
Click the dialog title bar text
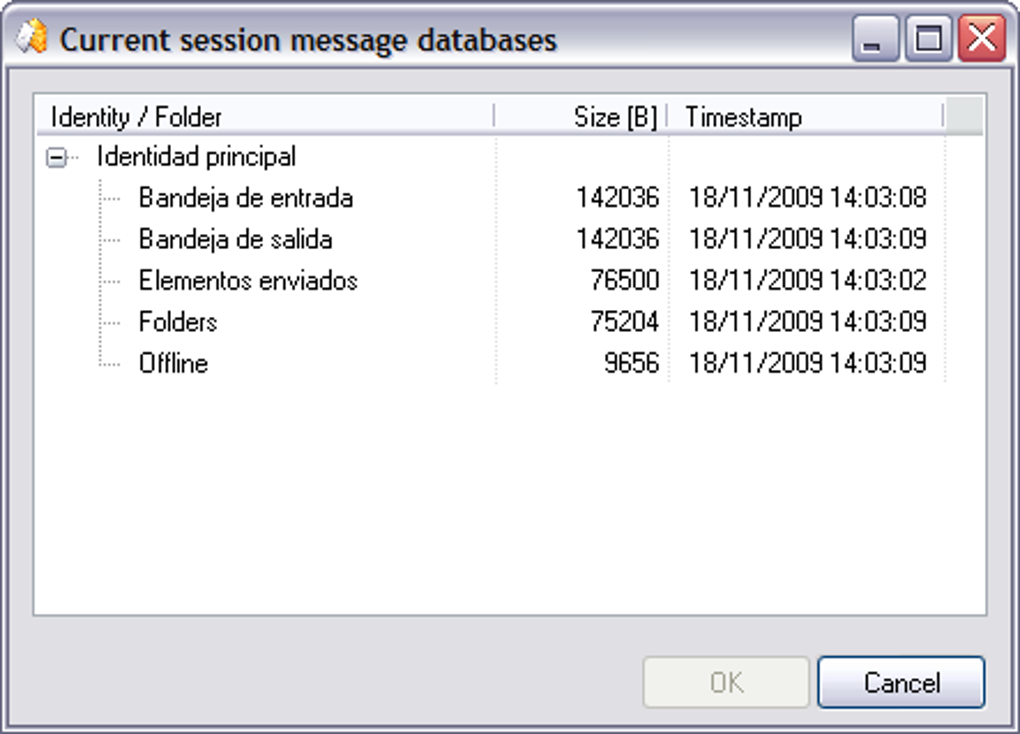[x=308, y=40]
